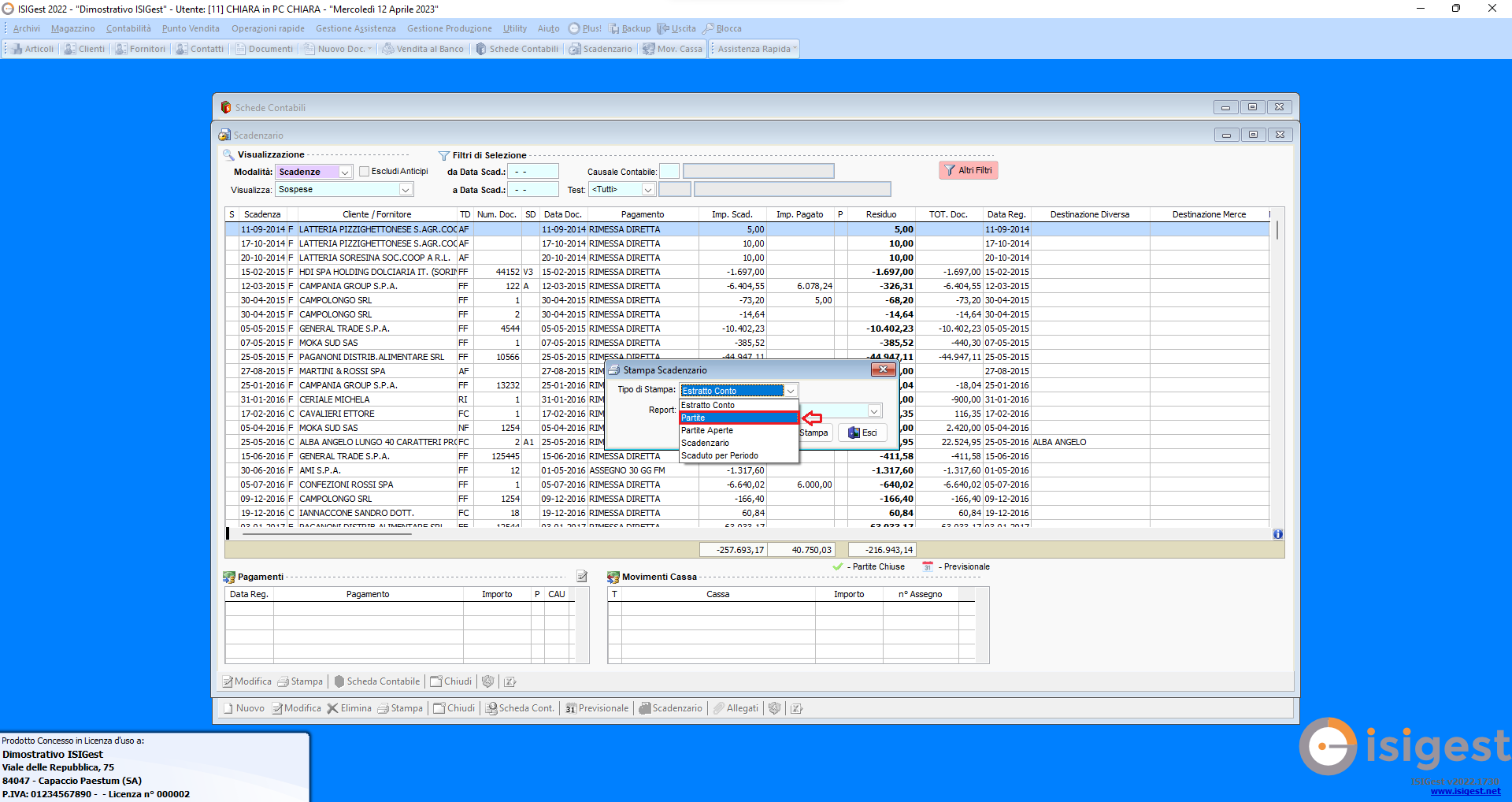The height and width of the screenshot is (802, 1512).
Task: Close the Stampa Scadenzario dialog
Action: coord(883,369)
